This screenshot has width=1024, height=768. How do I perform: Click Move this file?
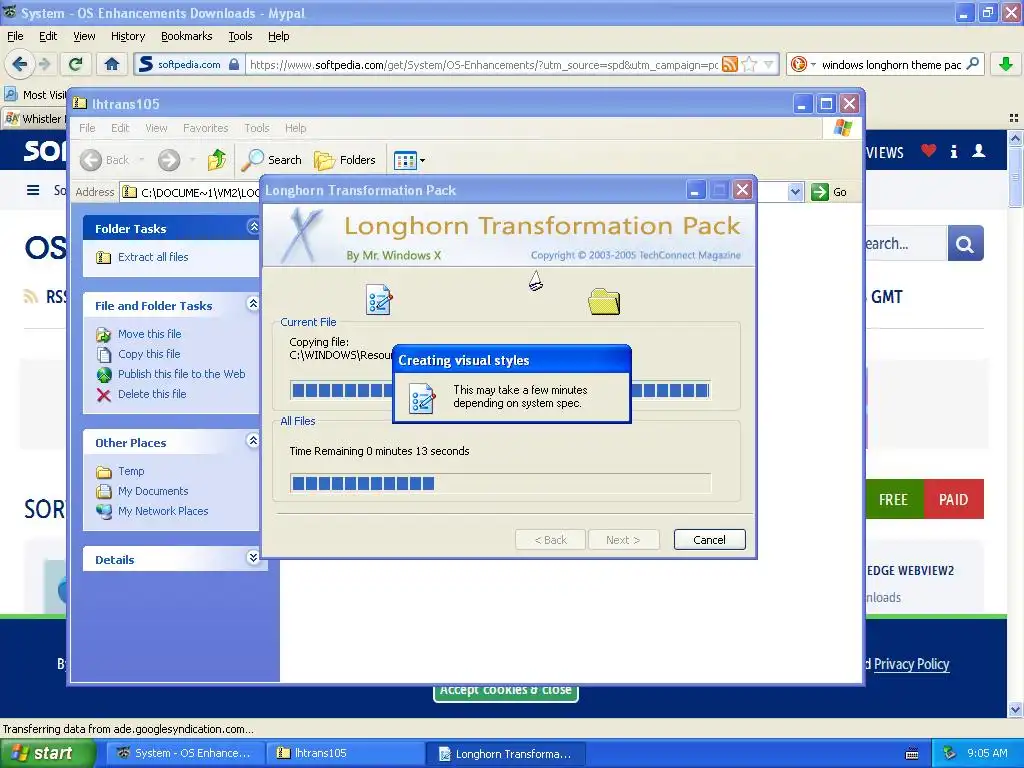pos(150,334)
